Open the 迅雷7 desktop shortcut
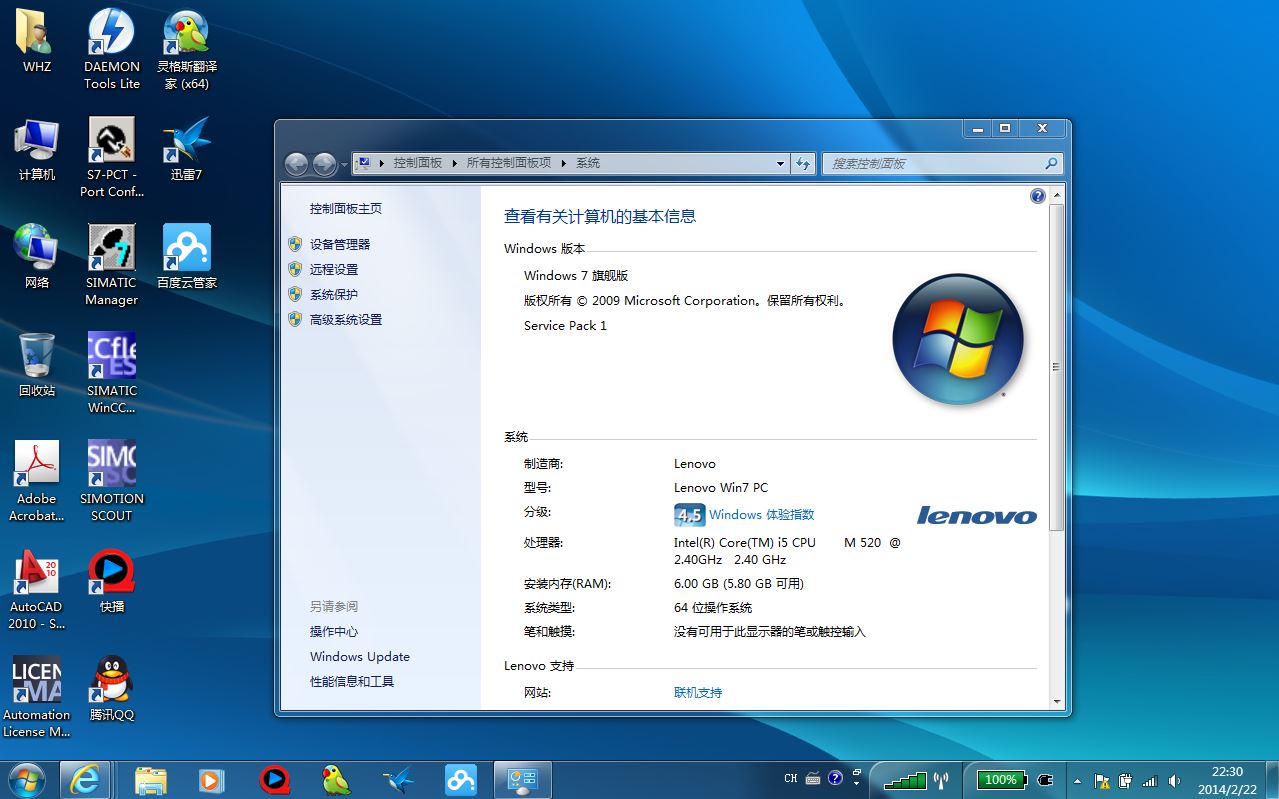Viewport: 1279px width, 799px height. pyautogui.click(x=187, y=149)
